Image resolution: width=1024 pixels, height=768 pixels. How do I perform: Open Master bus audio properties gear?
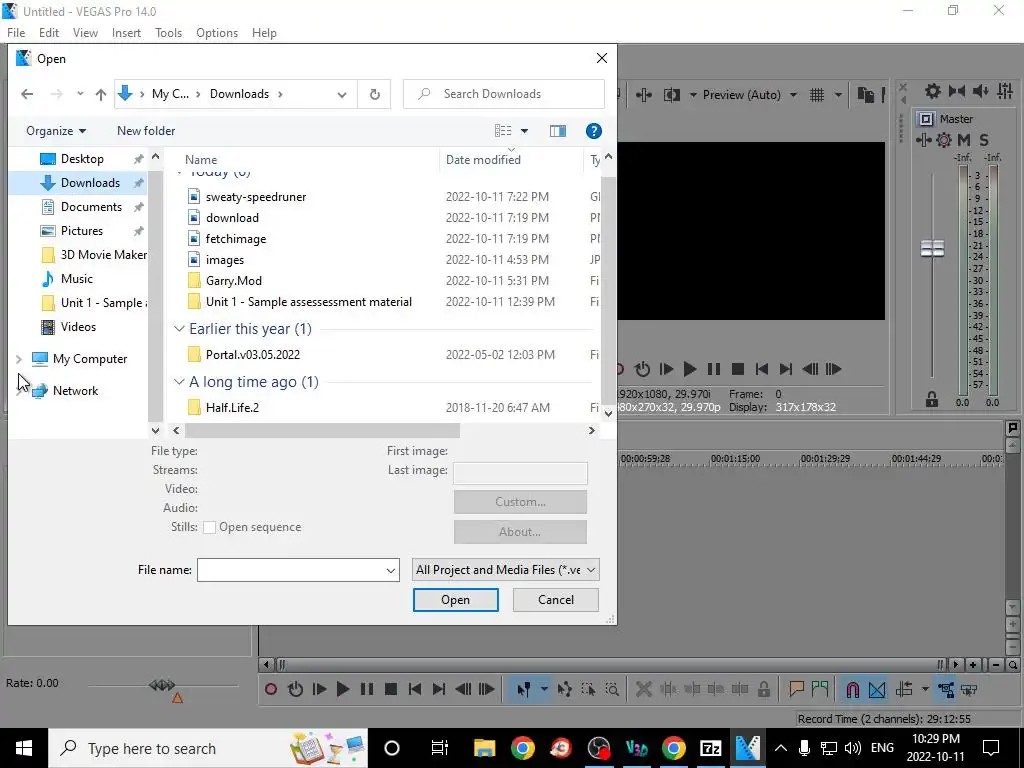933,91
